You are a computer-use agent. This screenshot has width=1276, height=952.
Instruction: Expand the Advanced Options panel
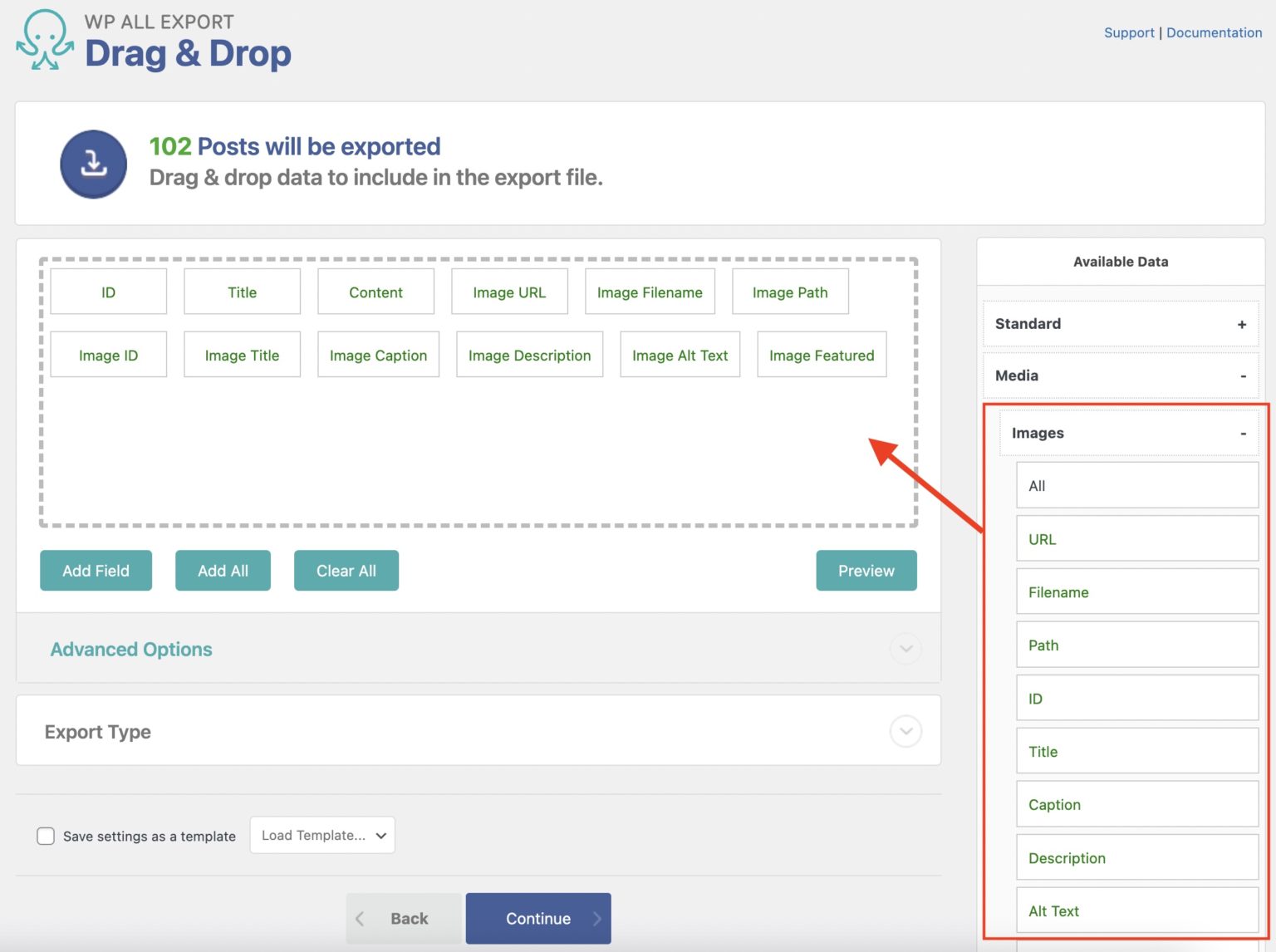[x=905, y=649]
